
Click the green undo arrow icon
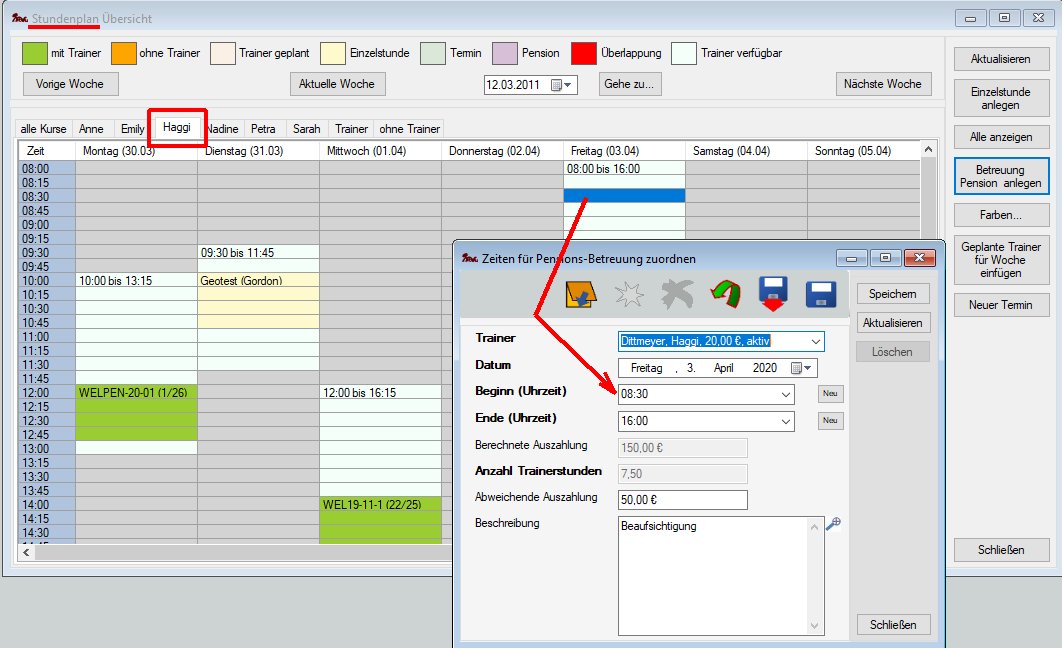tap(726, 294)
